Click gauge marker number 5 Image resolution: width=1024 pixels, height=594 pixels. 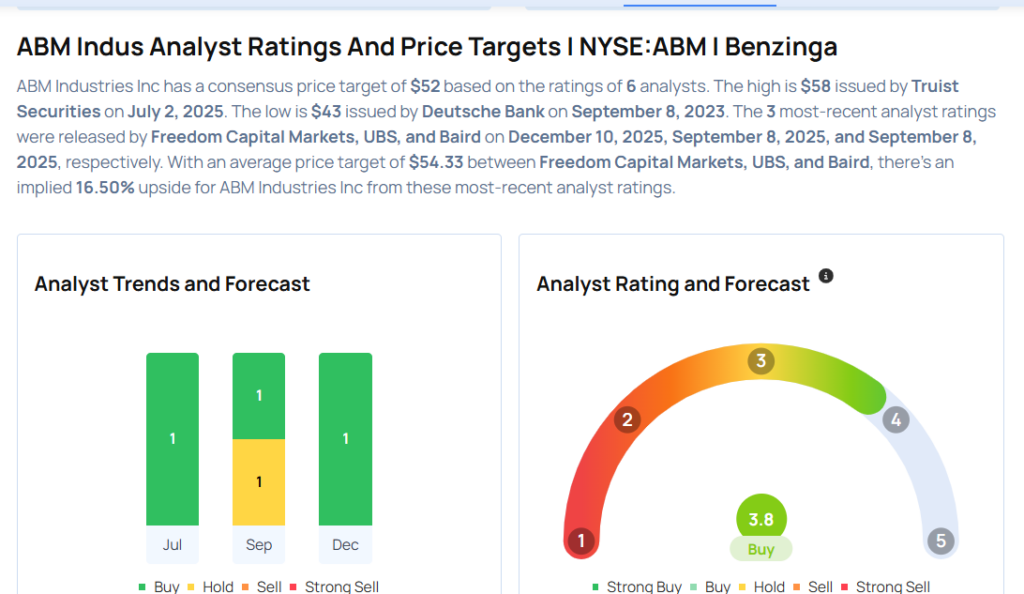tap(940, 542)
